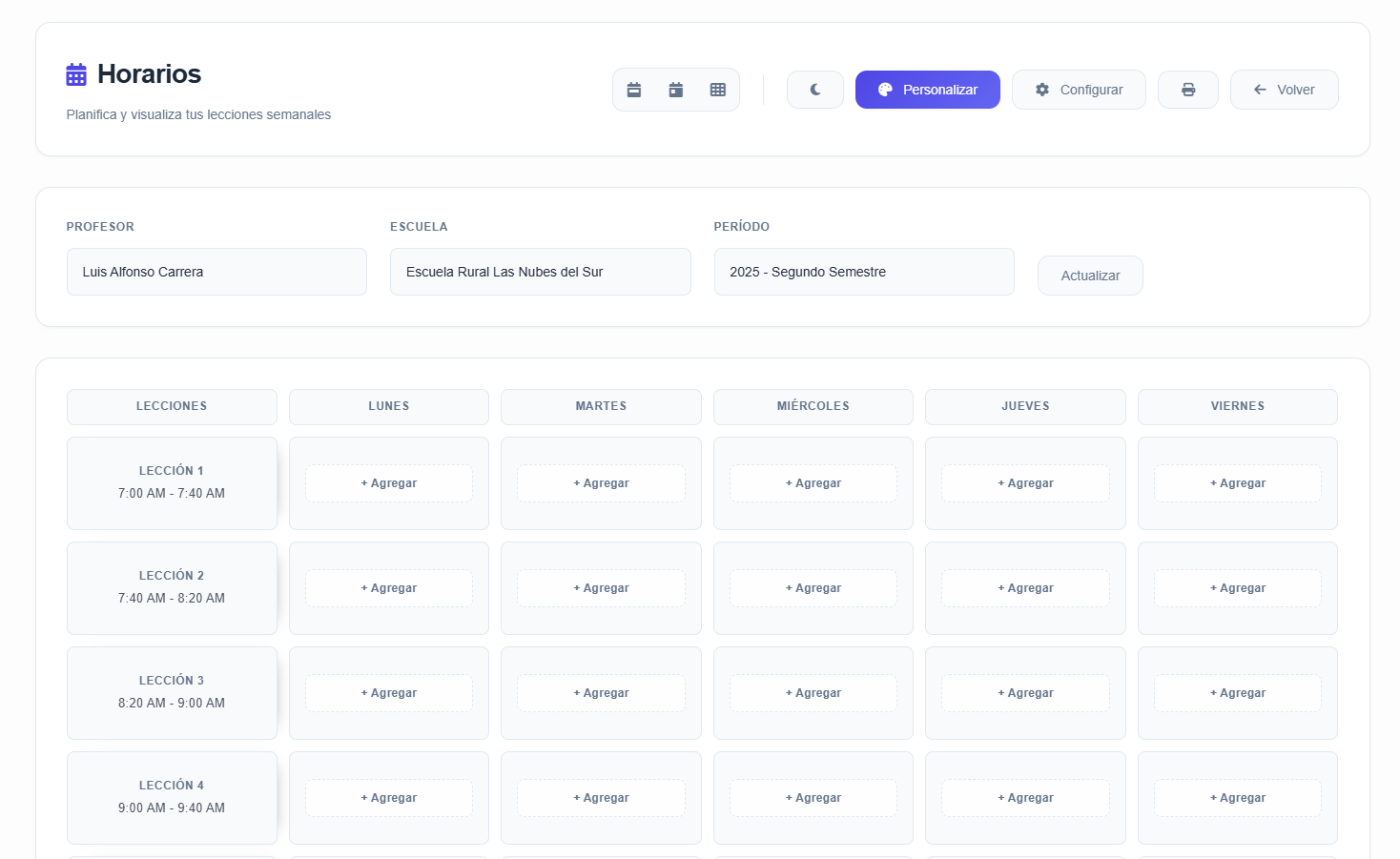
Task: Open the Período dropdown 2025 - Segundo Semestre
Action: point(864,272)
